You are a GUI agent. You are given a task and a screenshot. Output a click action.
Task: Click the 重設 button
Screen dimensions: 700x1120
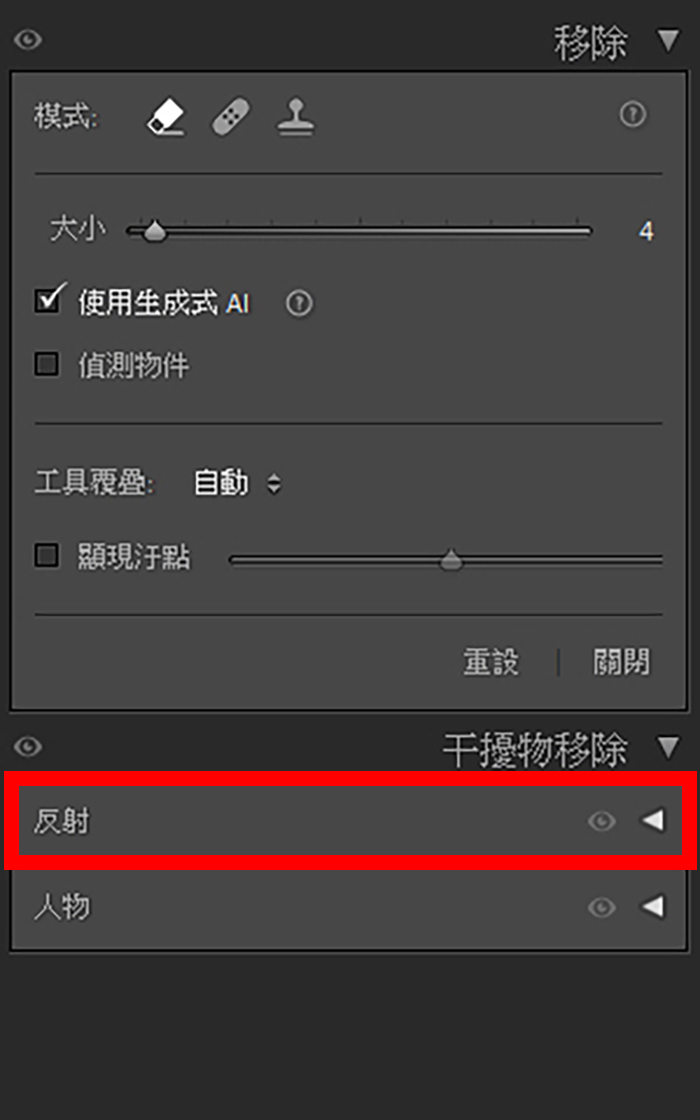[491, 662]
